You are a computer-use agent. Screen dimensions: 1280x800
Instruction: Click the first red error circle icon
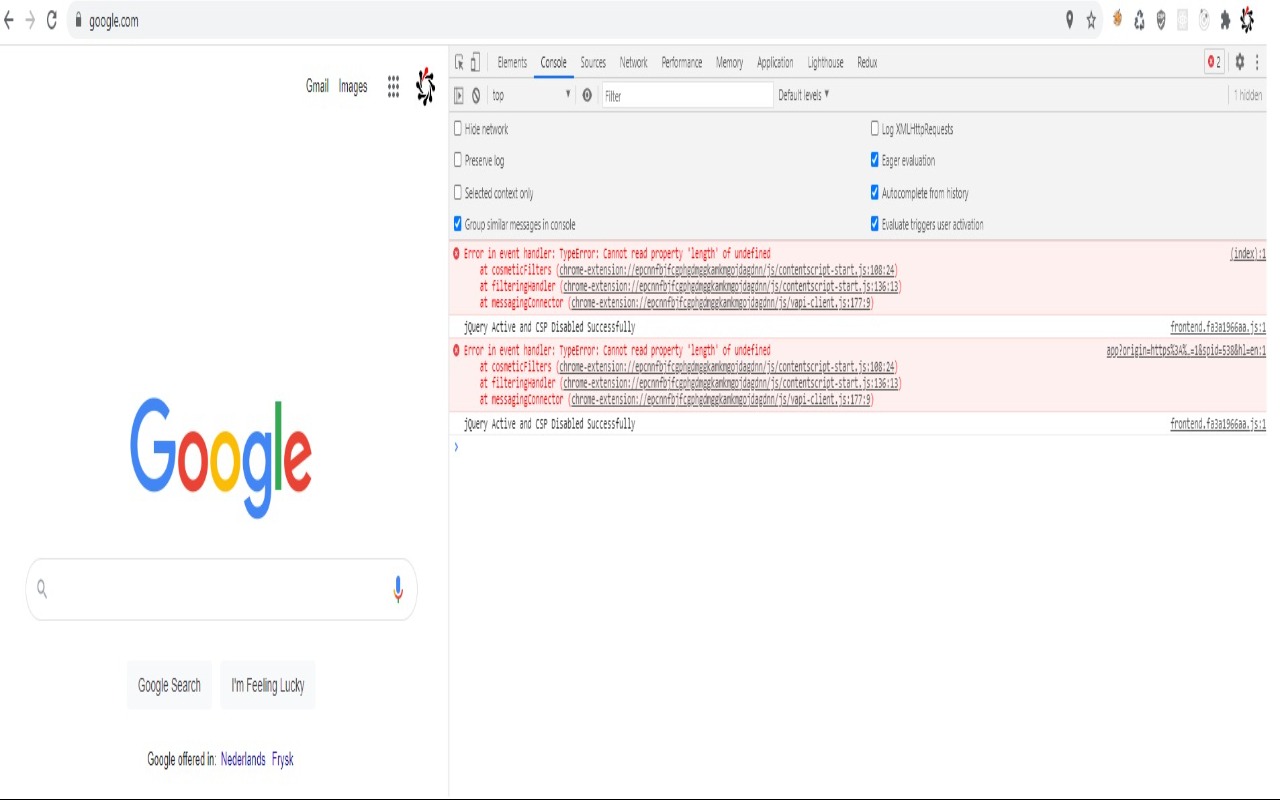tap(457, 254)
